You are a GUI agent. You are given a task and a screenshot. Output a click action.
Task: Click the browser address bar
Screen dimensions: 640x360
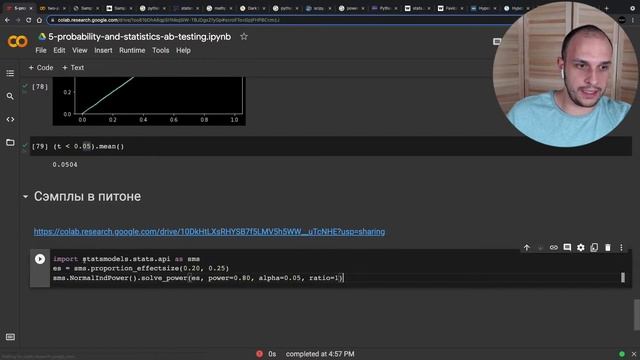coord(282,20)
